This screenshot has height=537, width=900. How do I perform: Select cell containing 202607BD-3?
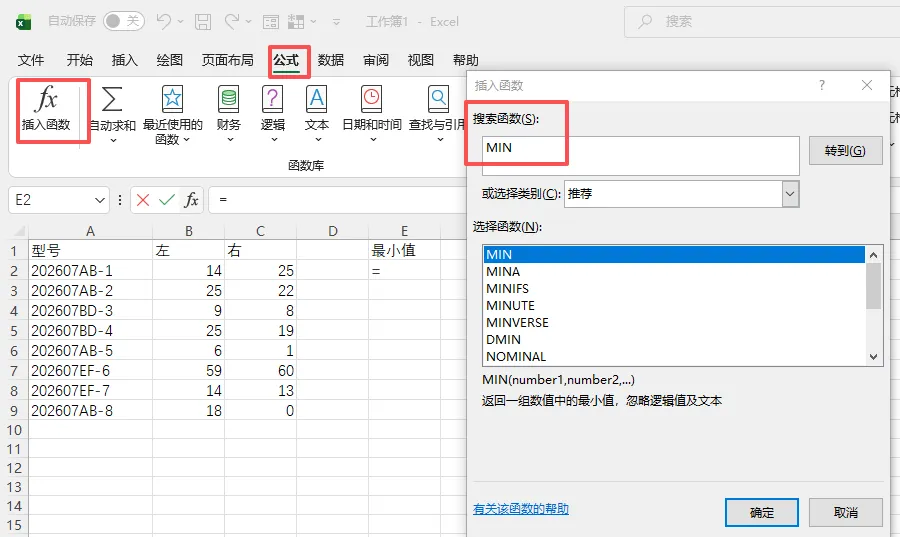click(x=90, y=310)
